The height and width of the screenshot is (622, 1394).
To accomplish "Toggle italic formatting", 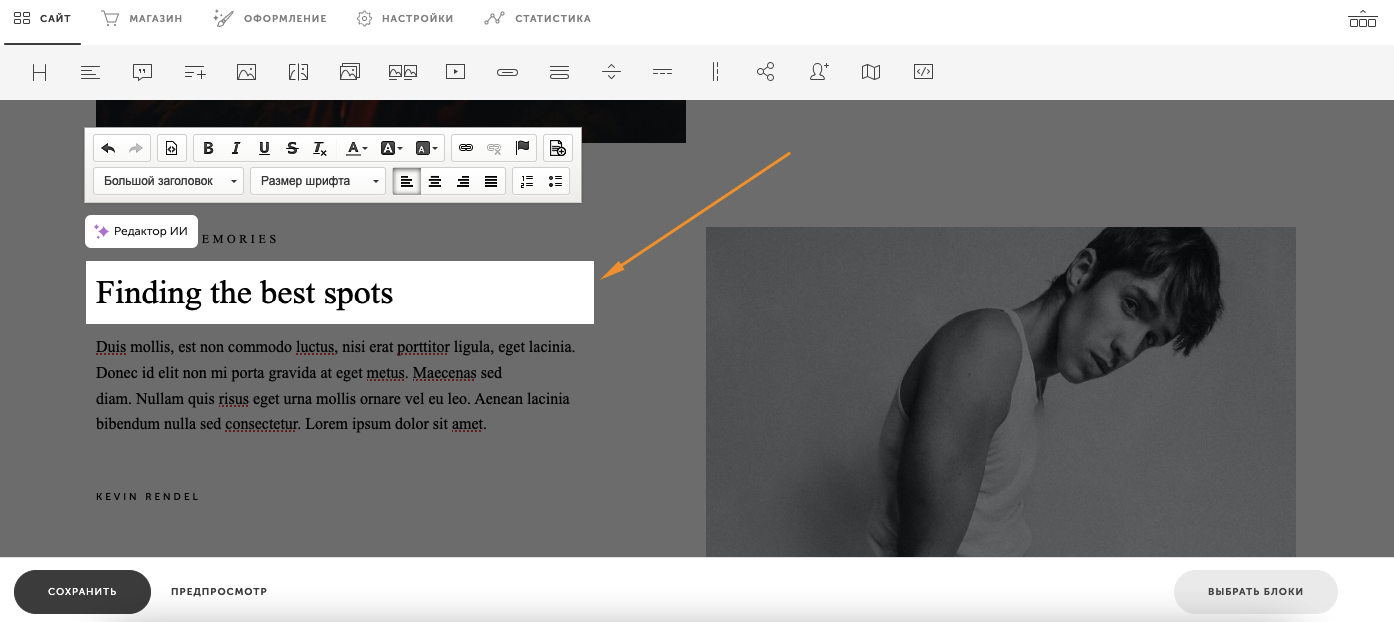I will pyautogui.click(x=236, y=148).
